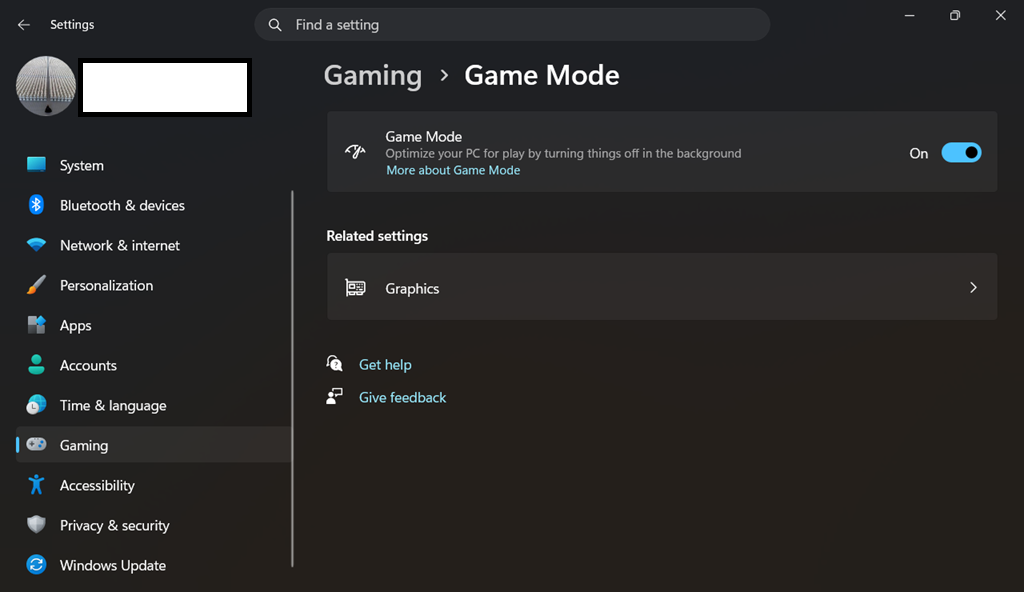Click the 'Game Mode' page title text

click(x=541, y=76)
